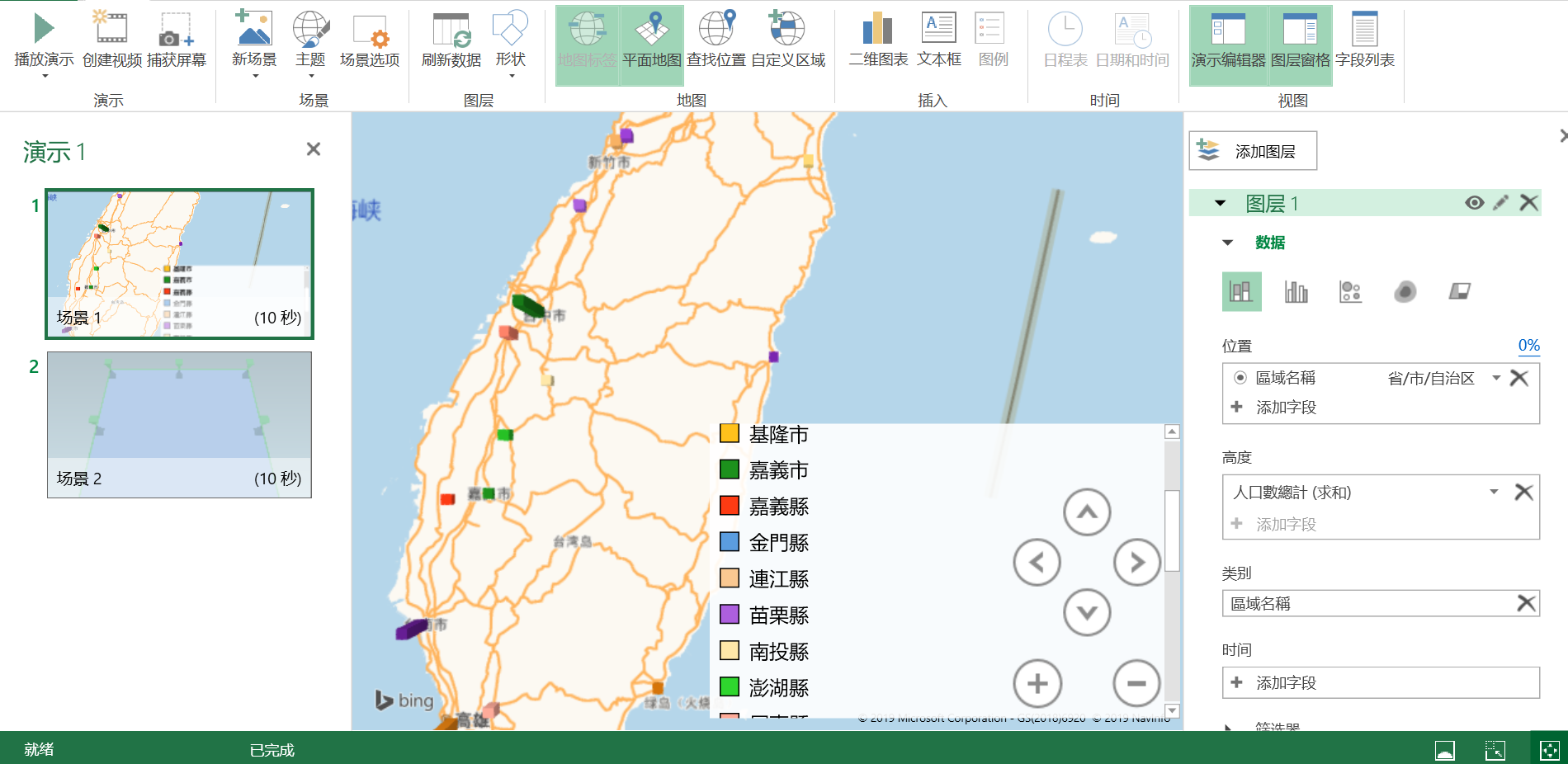Zoom in on the map with plus button
1568x764 pixels.
tap(1037, 683)
